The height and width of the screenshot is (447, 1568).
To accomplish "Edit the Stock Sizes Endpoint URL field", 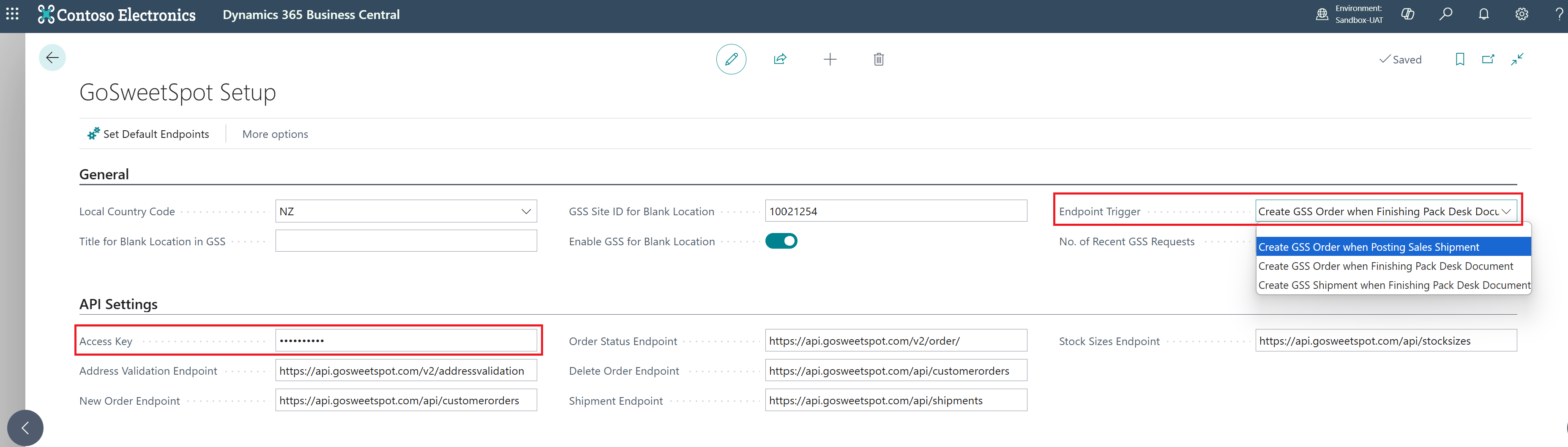I will click(1386, 341).
